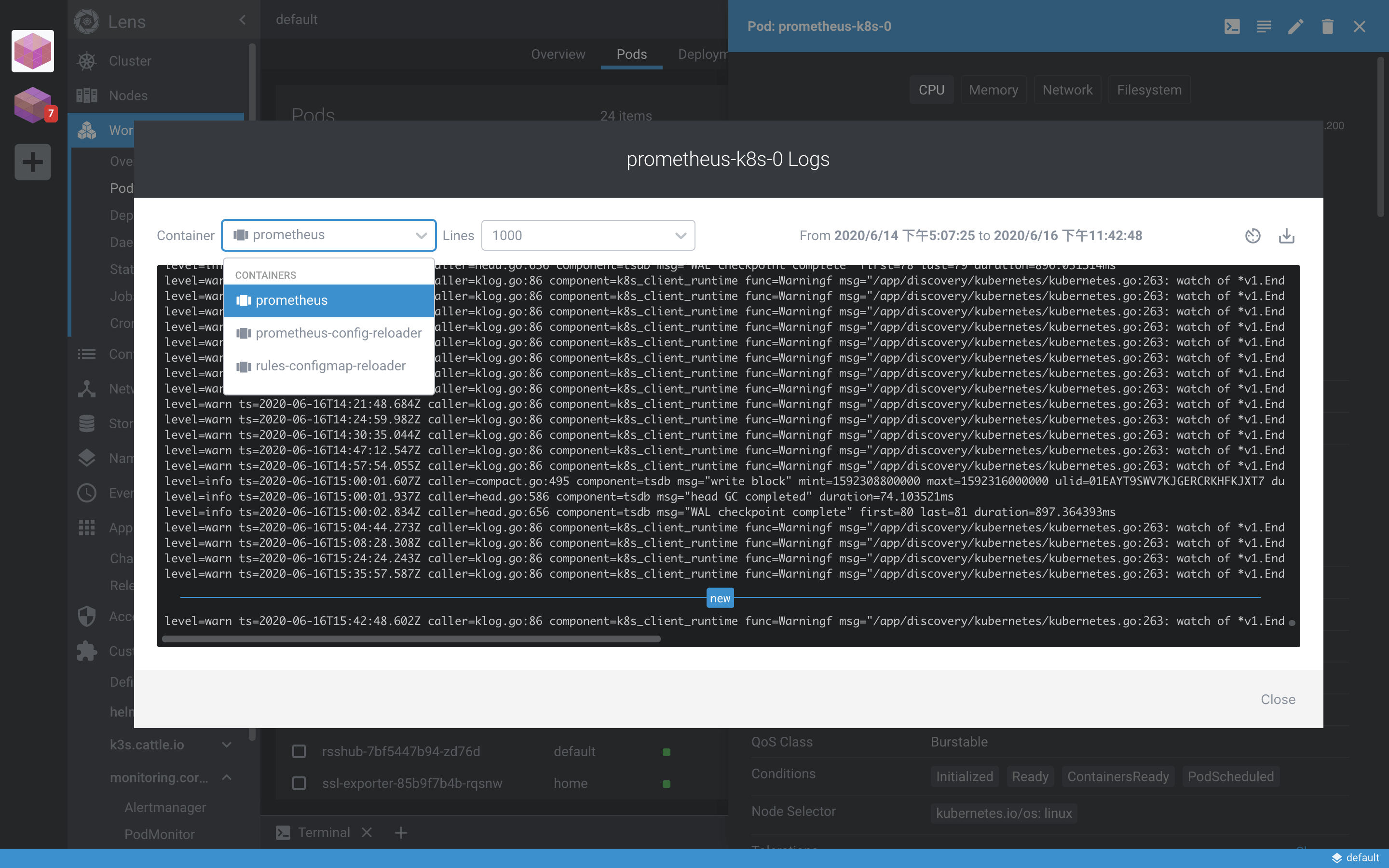Toggle the new log entry indicator
Viewport: 1389px width, 868px height.
click(720, 598)
